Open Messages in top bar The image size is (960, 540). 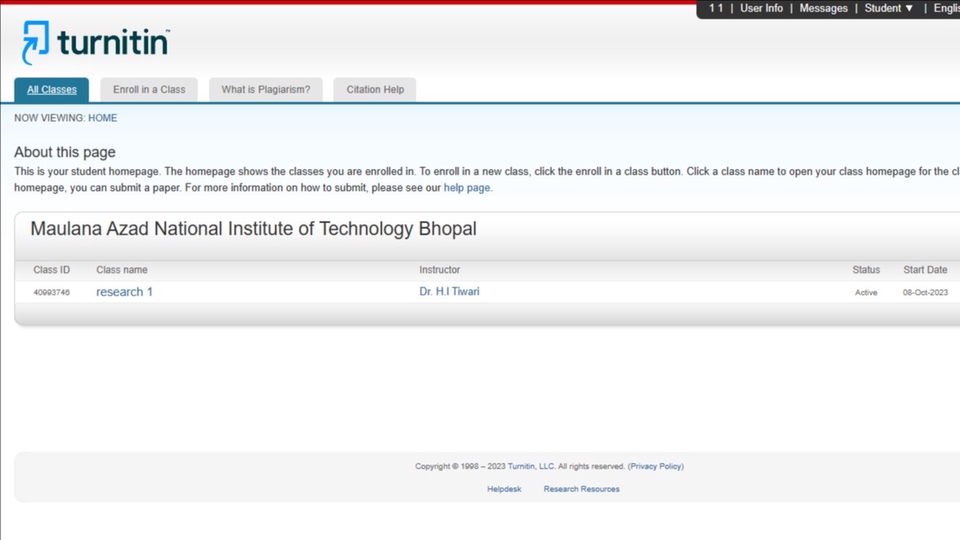pos(823,8)
